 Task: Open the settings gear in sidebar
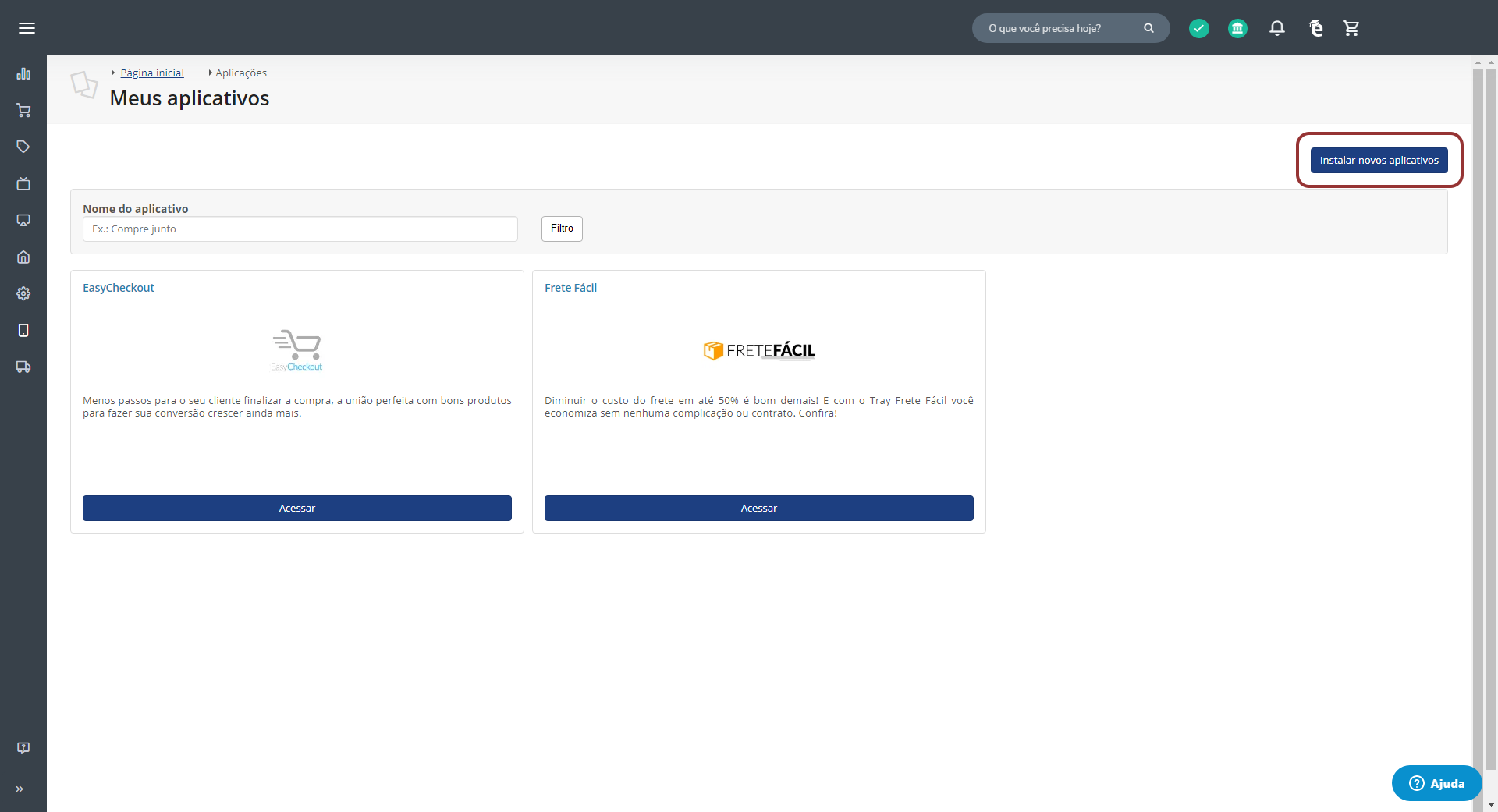pos(23,293)
